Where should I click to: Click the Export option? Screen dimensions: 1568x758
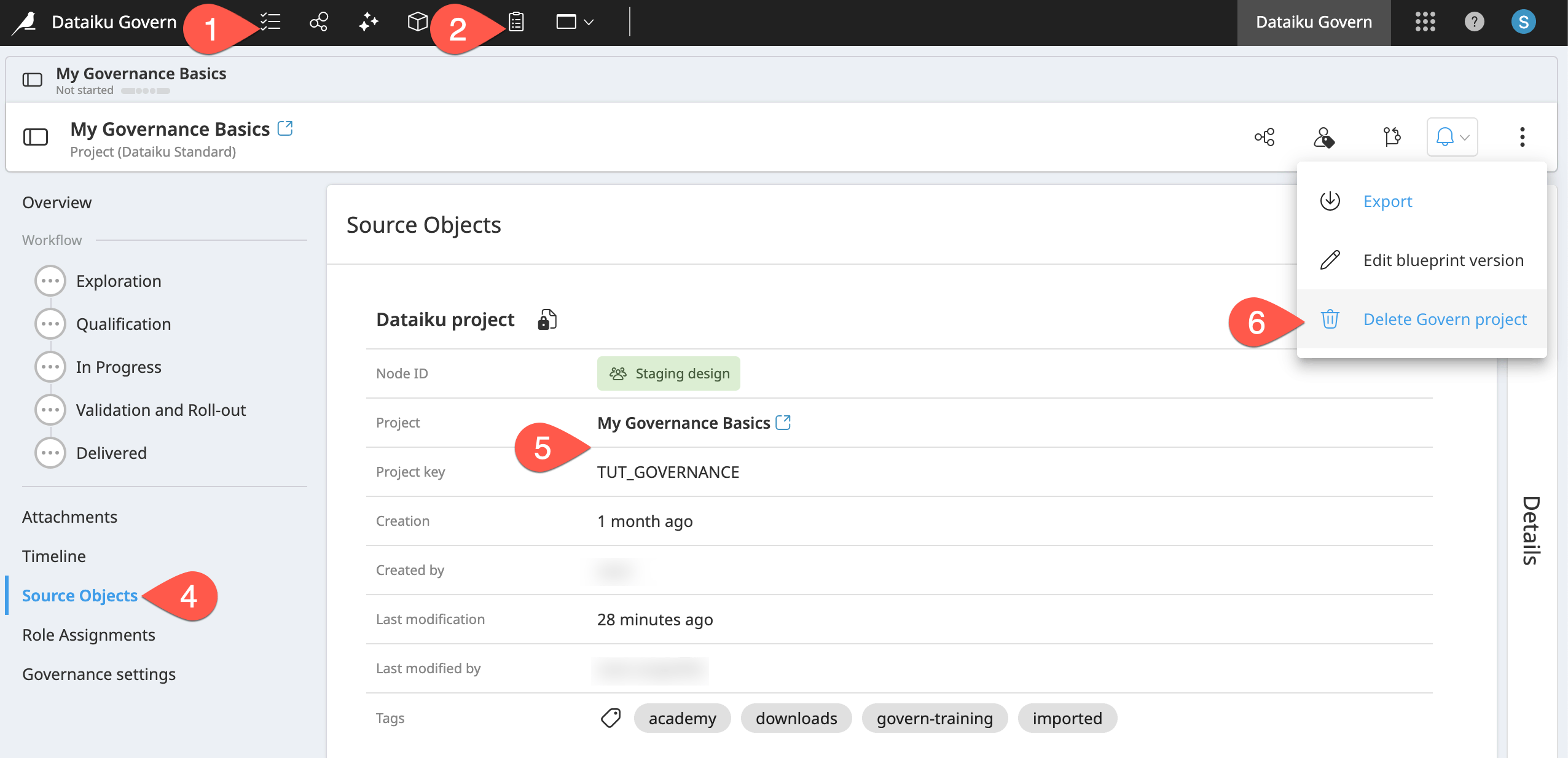pyautogui.click(x=1387, y=201)
